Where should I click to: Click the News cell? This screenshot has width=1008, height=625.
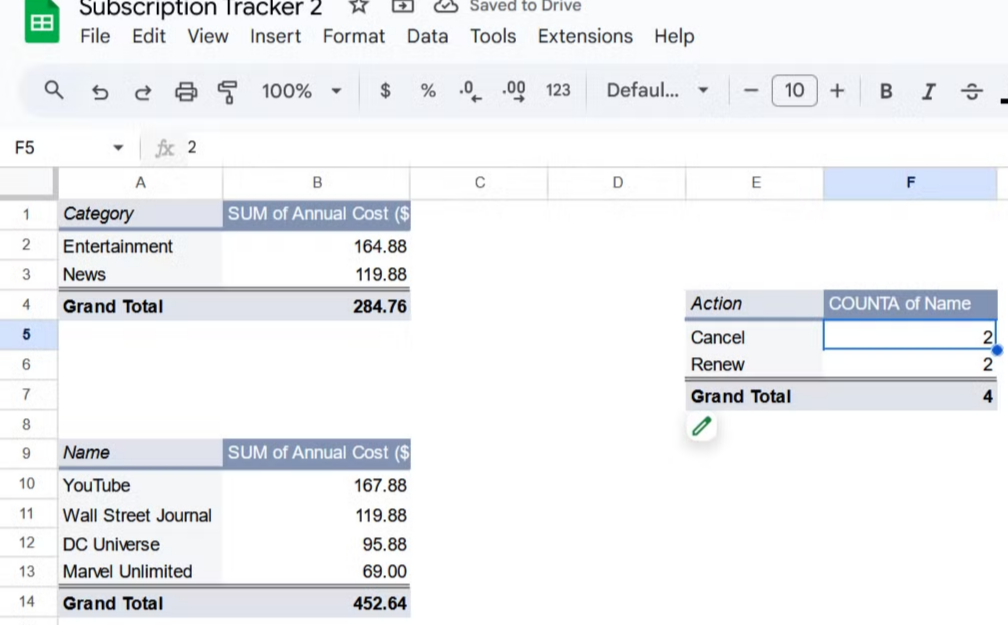tap(140, 275)
